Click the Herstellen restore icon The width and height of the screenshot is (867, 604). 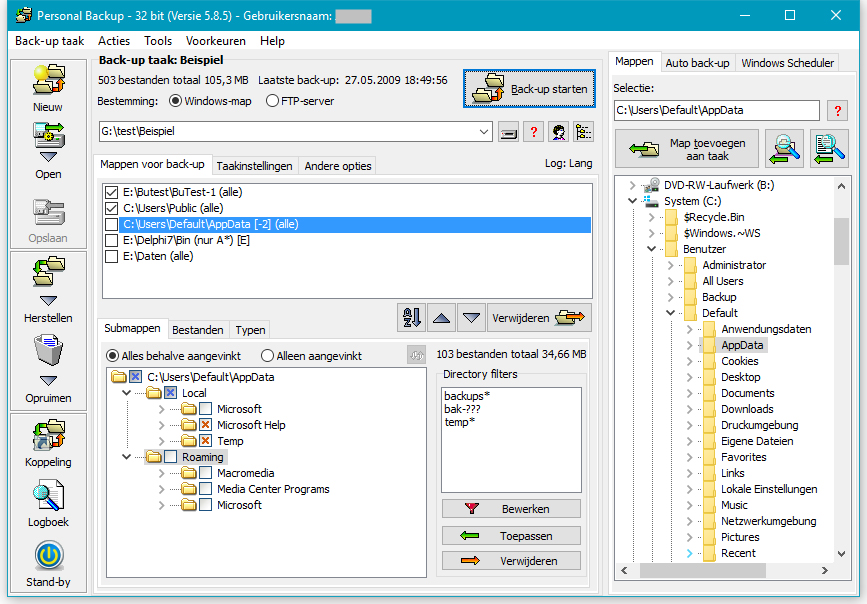click(48, 273)
